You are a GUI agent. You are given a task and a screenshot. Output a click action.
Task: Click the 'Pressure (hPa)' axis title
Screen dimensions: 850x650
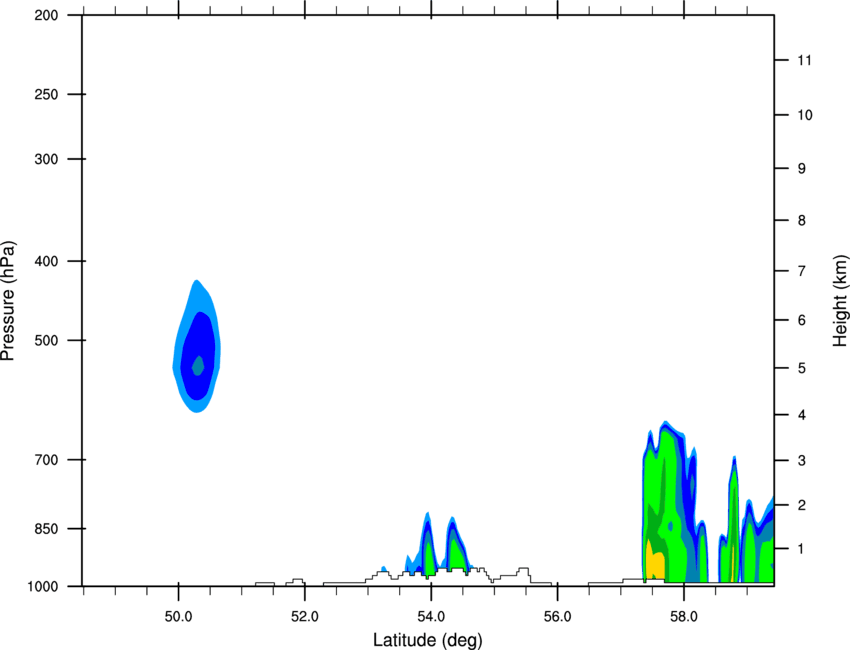click(8, 301)
